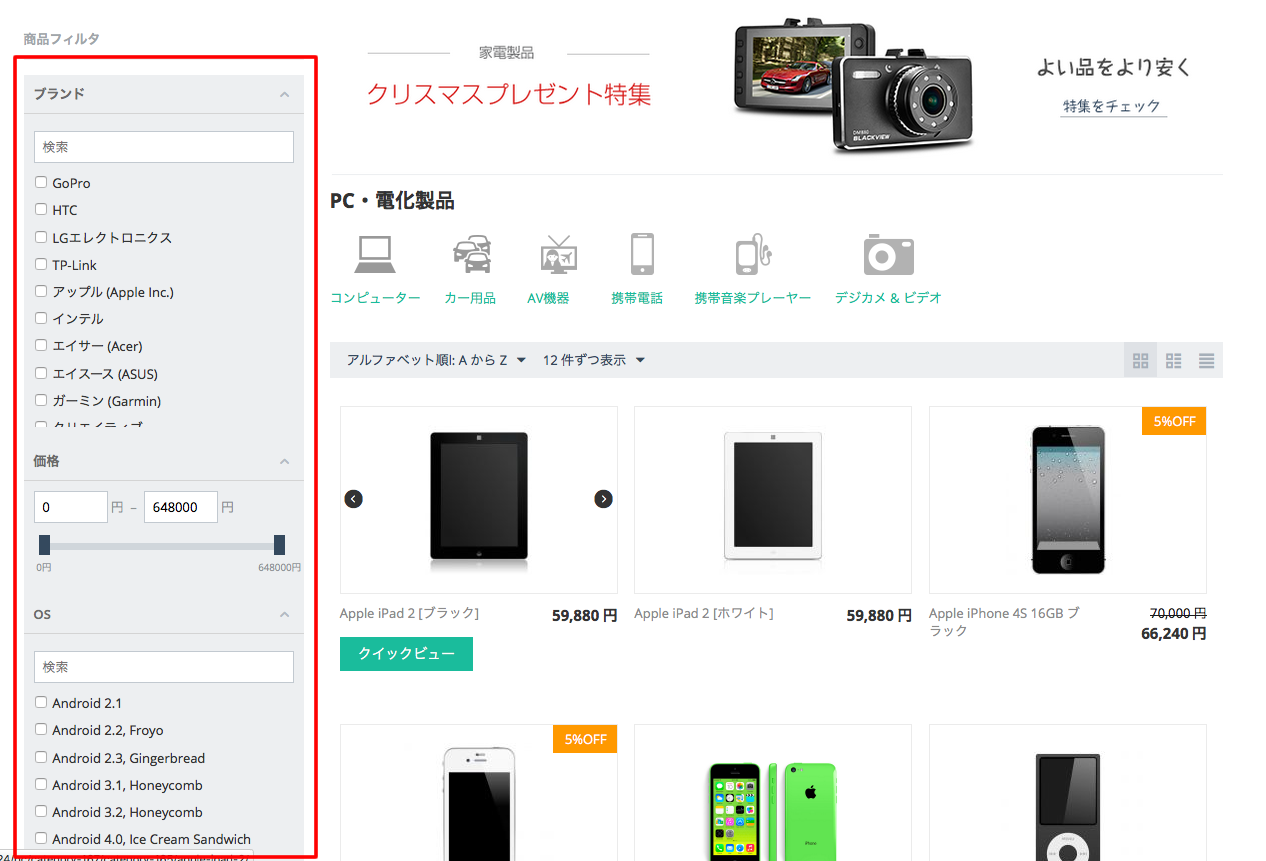
Task: Show next image of iPad 2 ブラック
Action: pos(603,499)
